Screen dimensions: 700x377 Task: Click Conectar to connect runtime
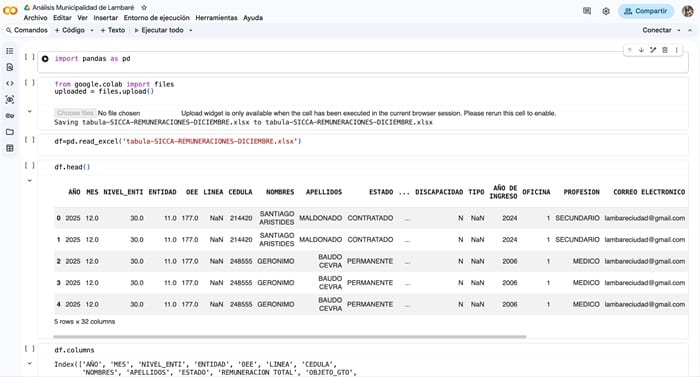click(x=657, y=30)
